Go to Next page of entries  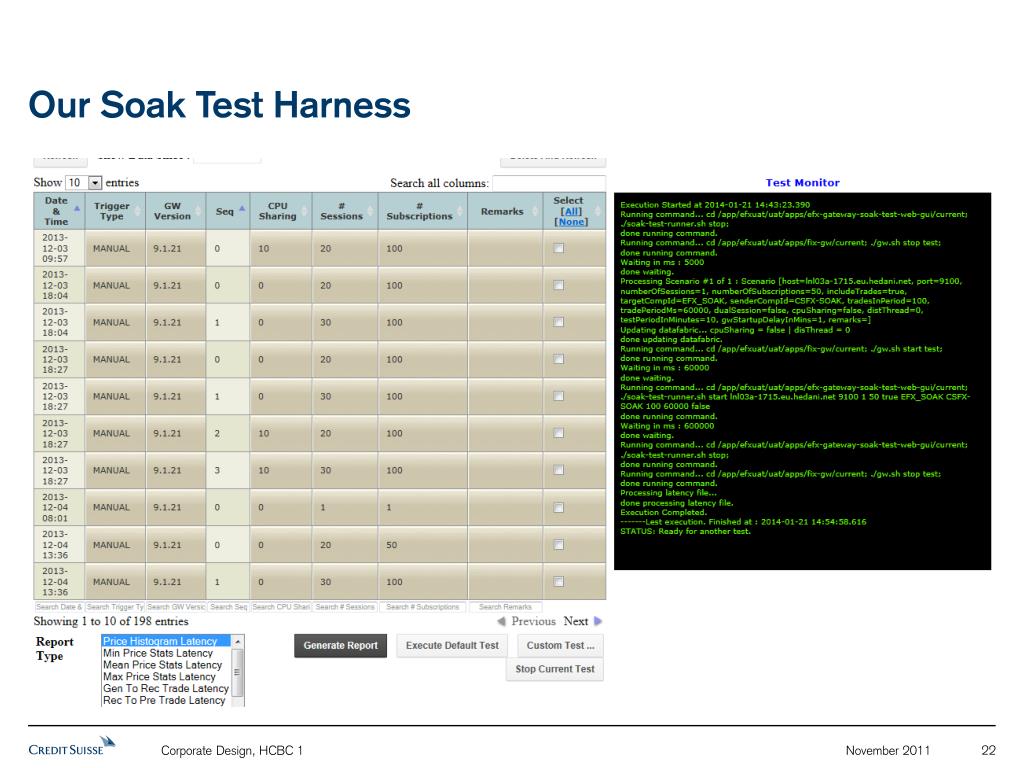click(x=583, y=621)
